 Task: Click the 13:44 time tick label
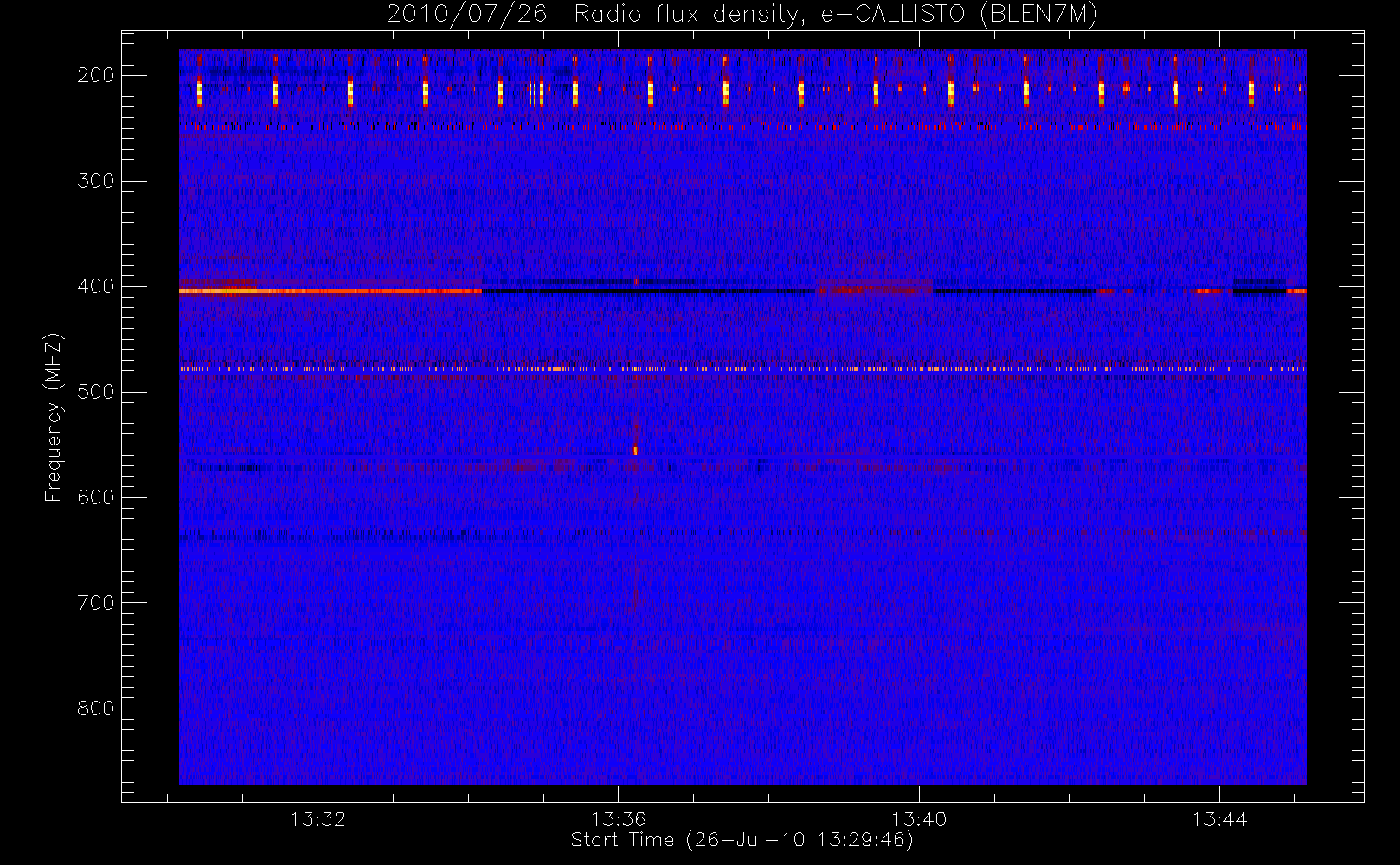click(1219, 819)
